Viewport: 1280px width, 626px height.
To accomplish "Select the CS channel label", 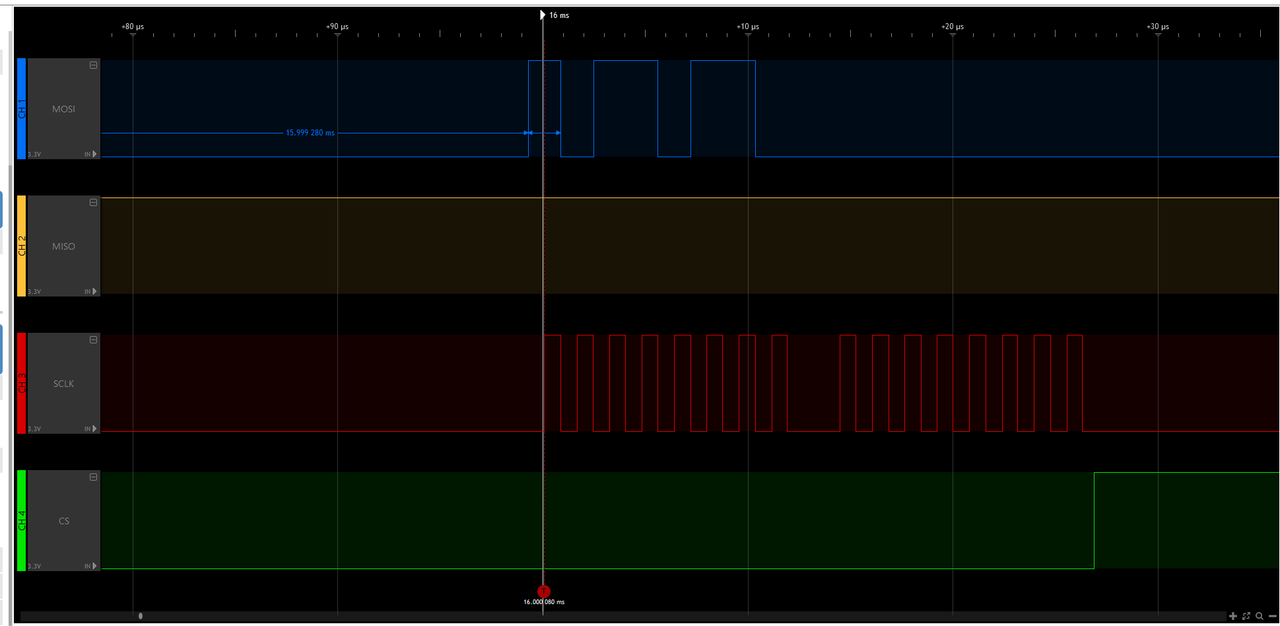I will pyautogui.click(x=64, y=521).
